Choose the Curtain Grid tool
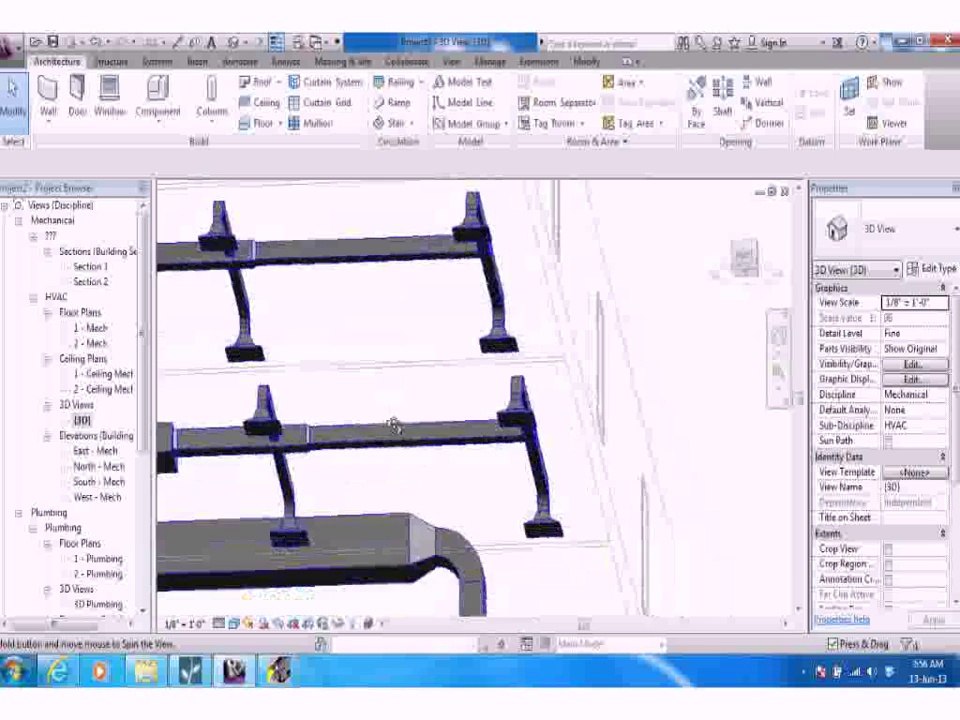This screenshot has height=720, width=960. (320, 103)
